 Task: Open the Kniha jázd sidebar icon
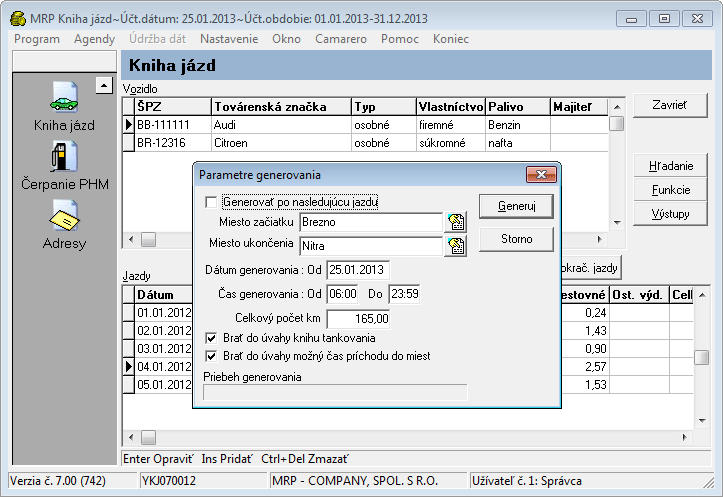64,99
